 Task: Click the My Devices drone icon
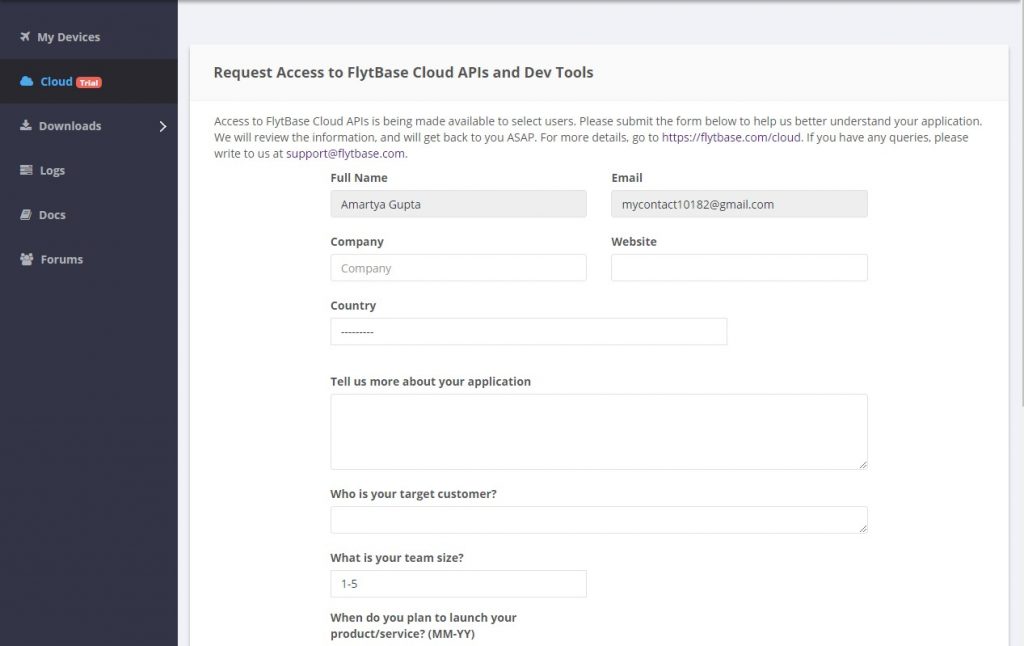click(x=25, y=37)
